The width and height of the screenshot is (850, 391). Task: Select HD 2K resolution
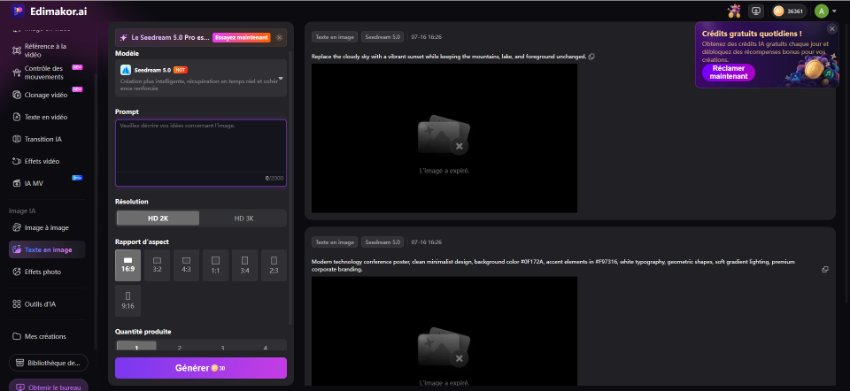158,219
